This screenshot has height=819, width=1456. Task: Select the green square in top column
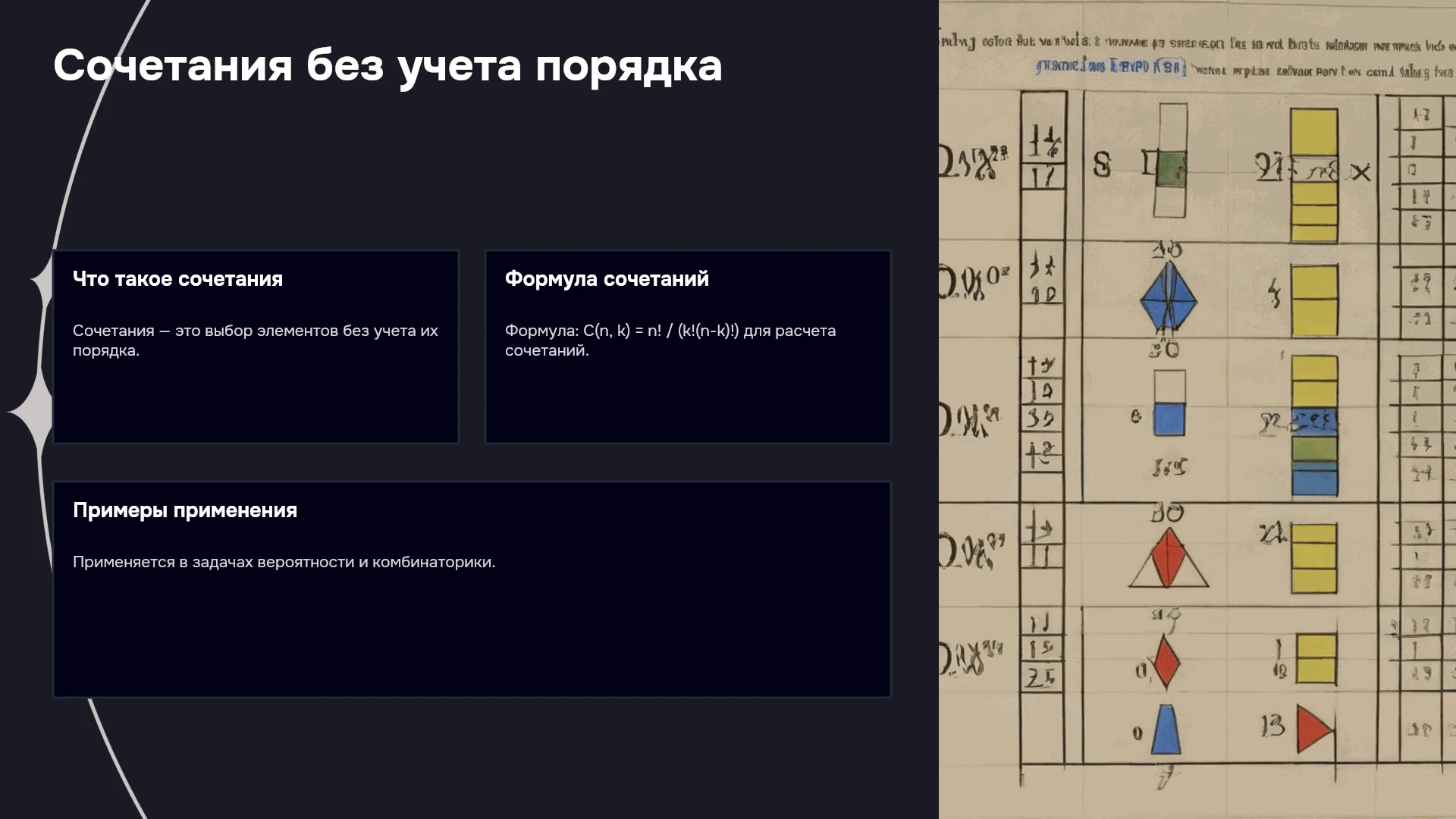pos(1171,168)
